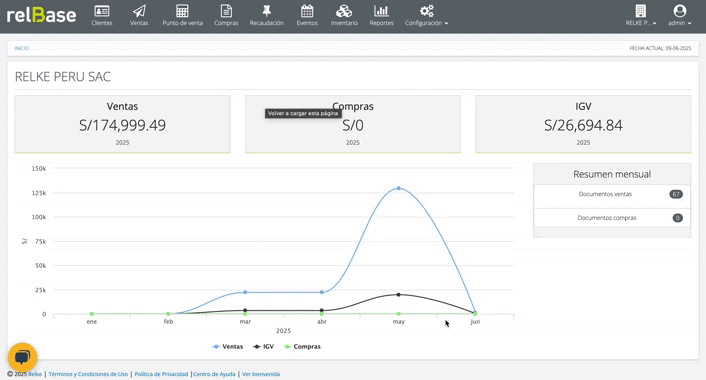Click Ventas data point for may
Image resolution: width=706 pixels, height=380 pixels.
[398, 188]
